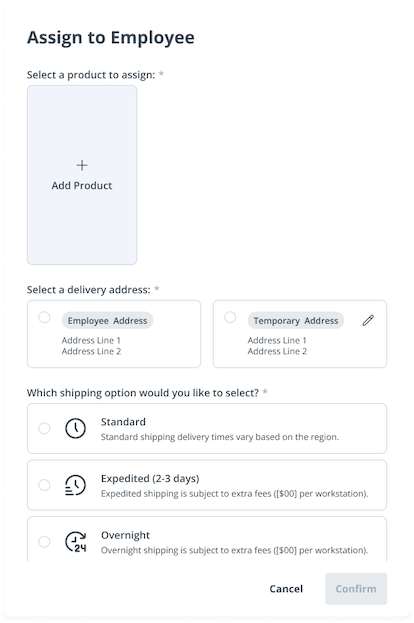This screenshot has height=623, width=414.
Task: Click the Standard option title text
Action: (x=123, y=422)
